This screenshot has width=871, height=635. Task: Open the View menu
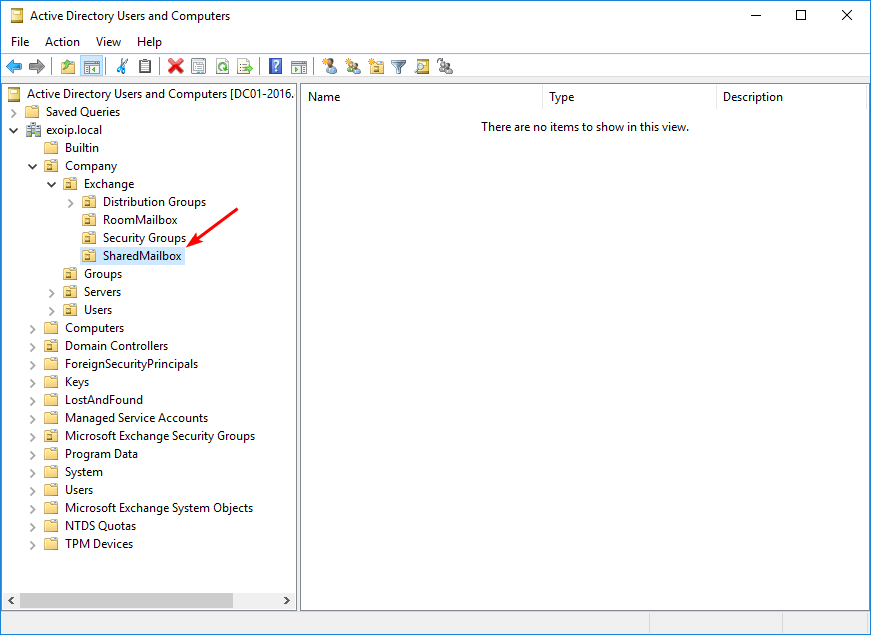click(108, 42)
